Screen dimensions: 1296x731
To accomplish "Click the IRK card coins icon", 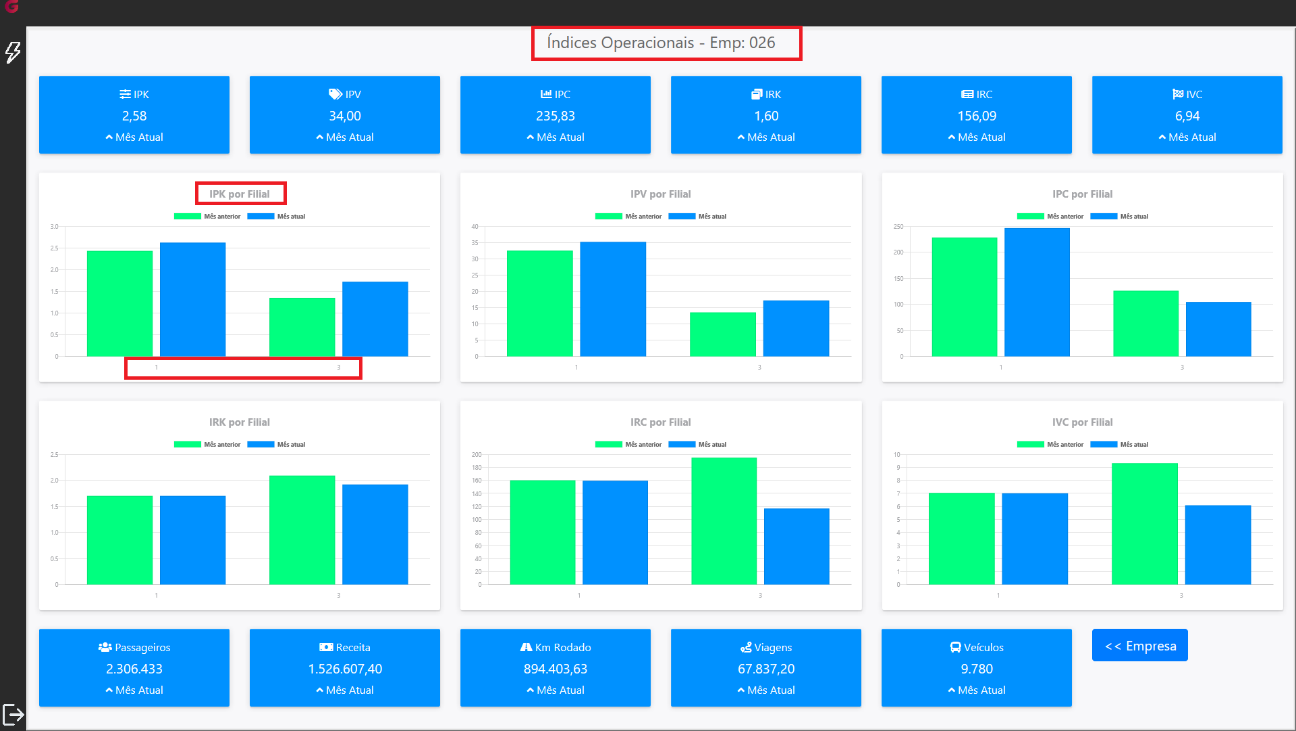I will (x=757, y=95).
